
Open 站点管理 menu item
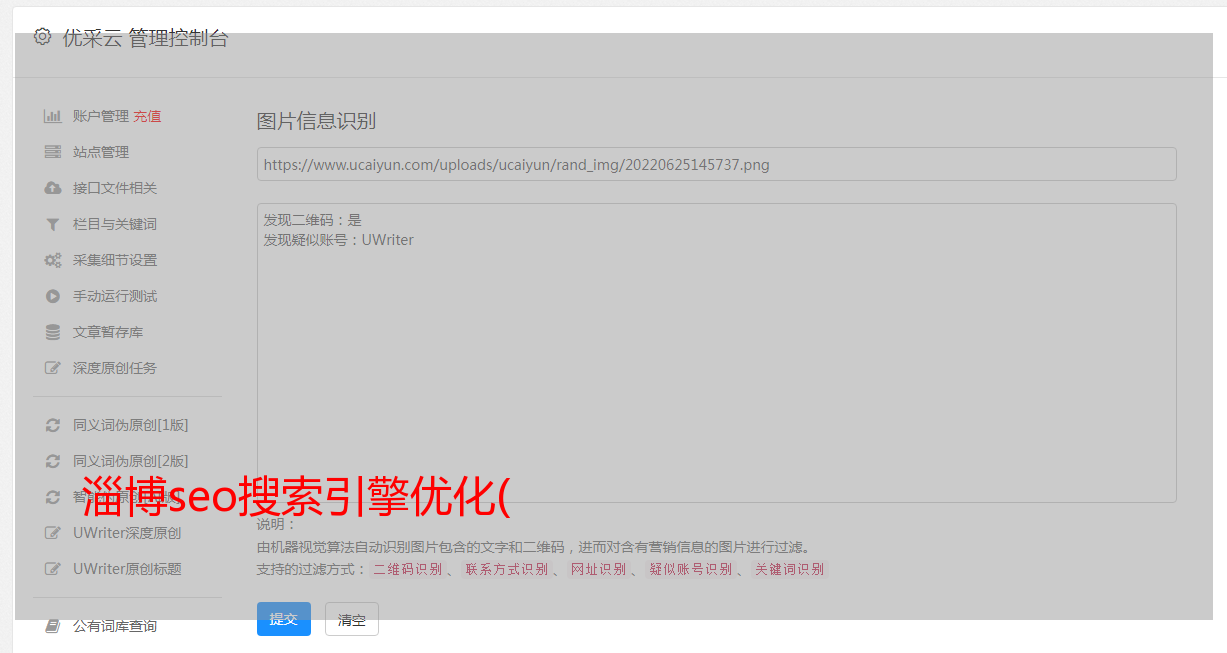click(101, 152)
